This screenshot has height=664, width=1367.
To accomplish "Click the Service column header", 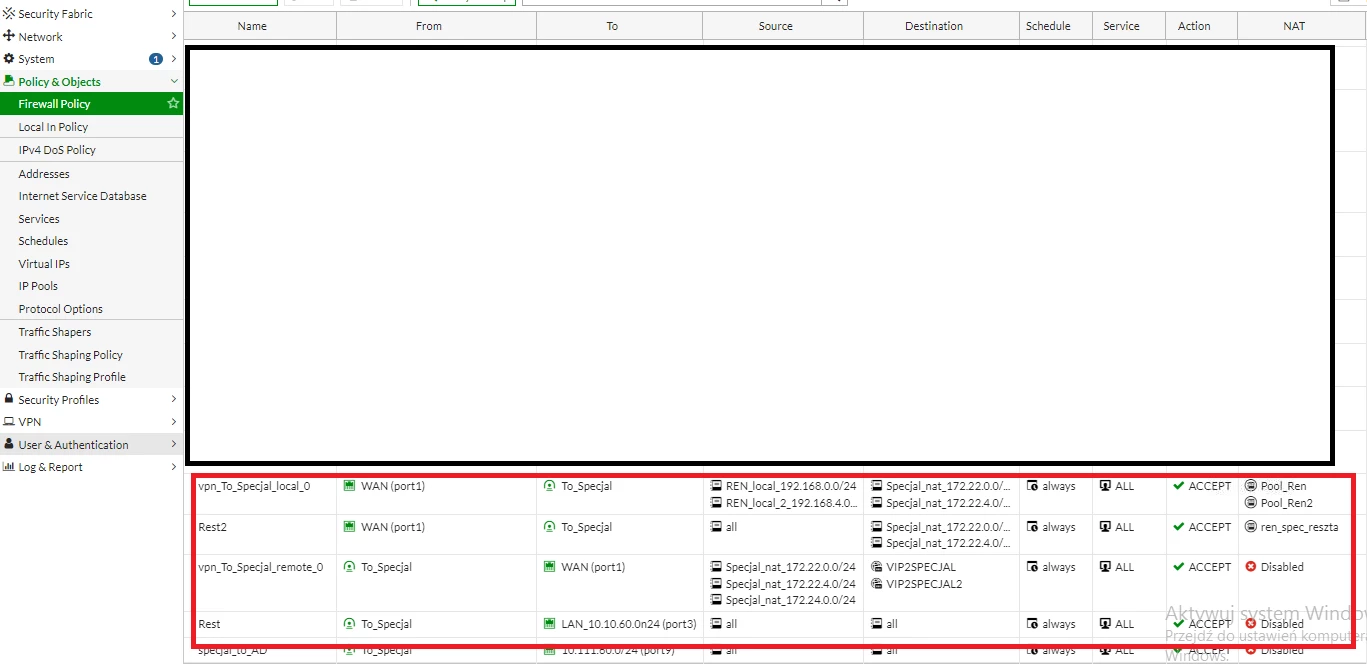I will 1129,26.
